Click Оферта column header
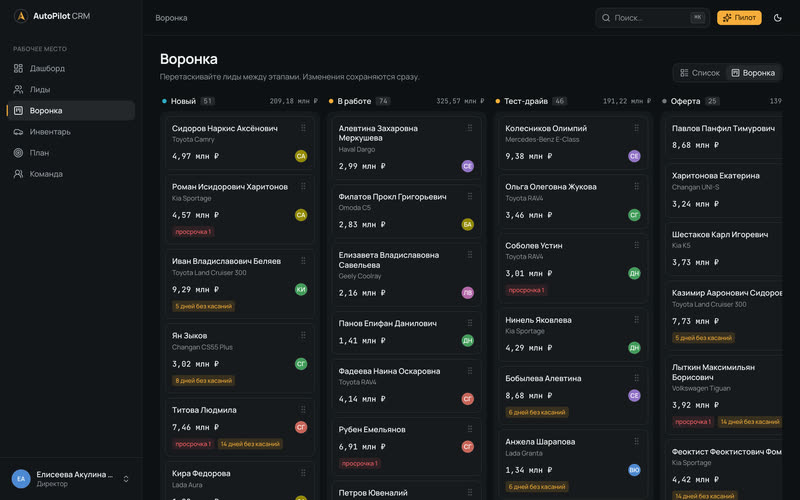The height and width of the screenshot is (500, 800). coord(685,101)
